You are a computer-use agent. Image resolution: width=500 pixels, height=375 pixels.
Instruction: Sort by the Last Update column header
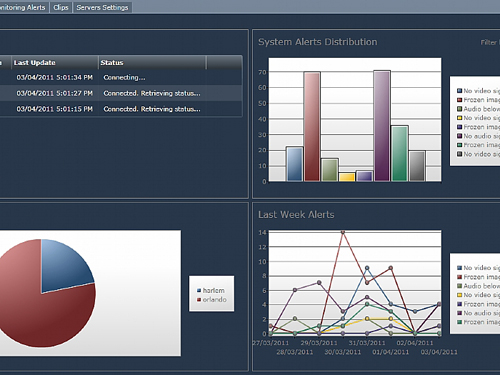[x=55, y=63]
